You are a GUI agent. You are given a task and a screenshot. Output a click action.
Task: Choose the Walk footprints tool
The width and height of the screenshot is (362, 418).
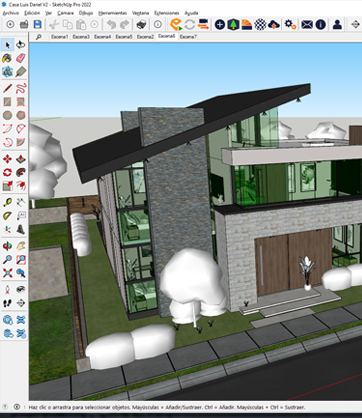pyautogui.click(x=8, y=303)
